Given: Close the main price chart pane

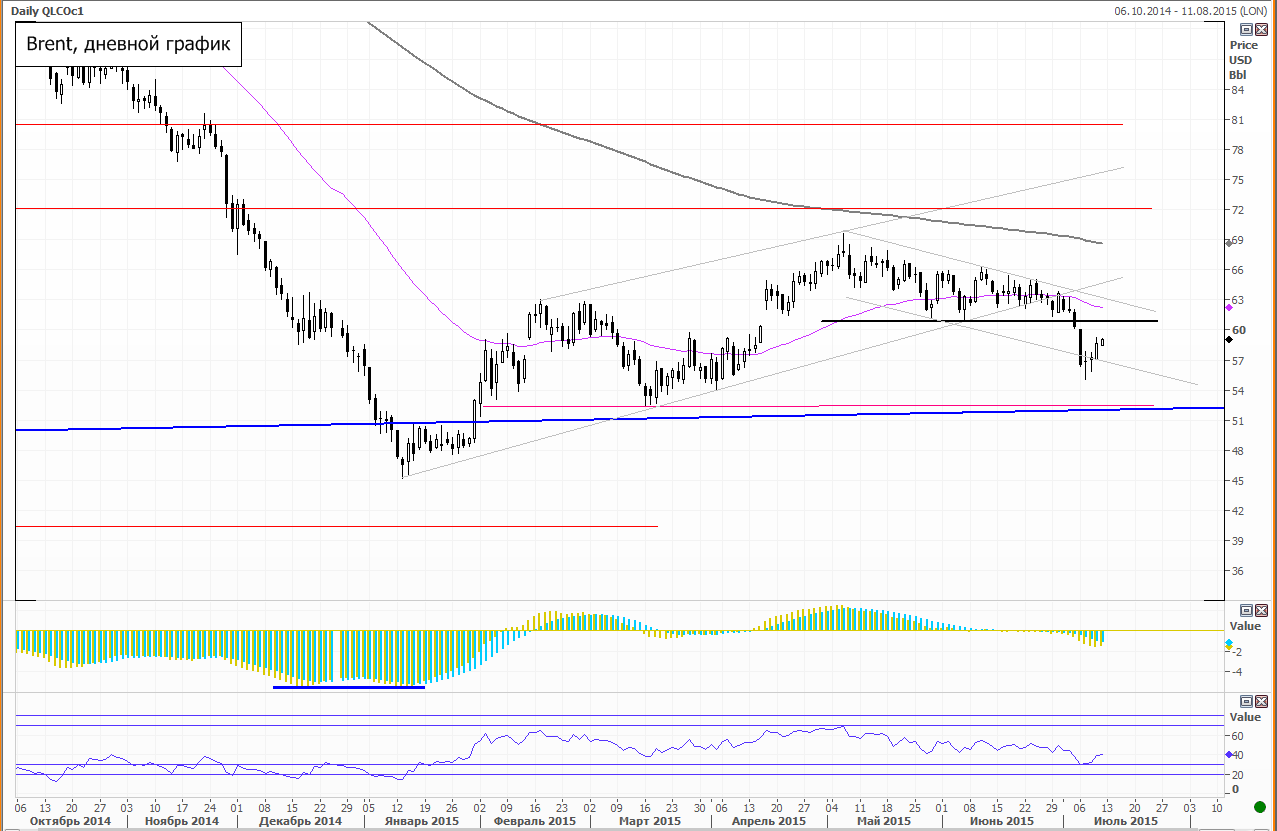Looking at the screenshot, I should pos(1260,31).
